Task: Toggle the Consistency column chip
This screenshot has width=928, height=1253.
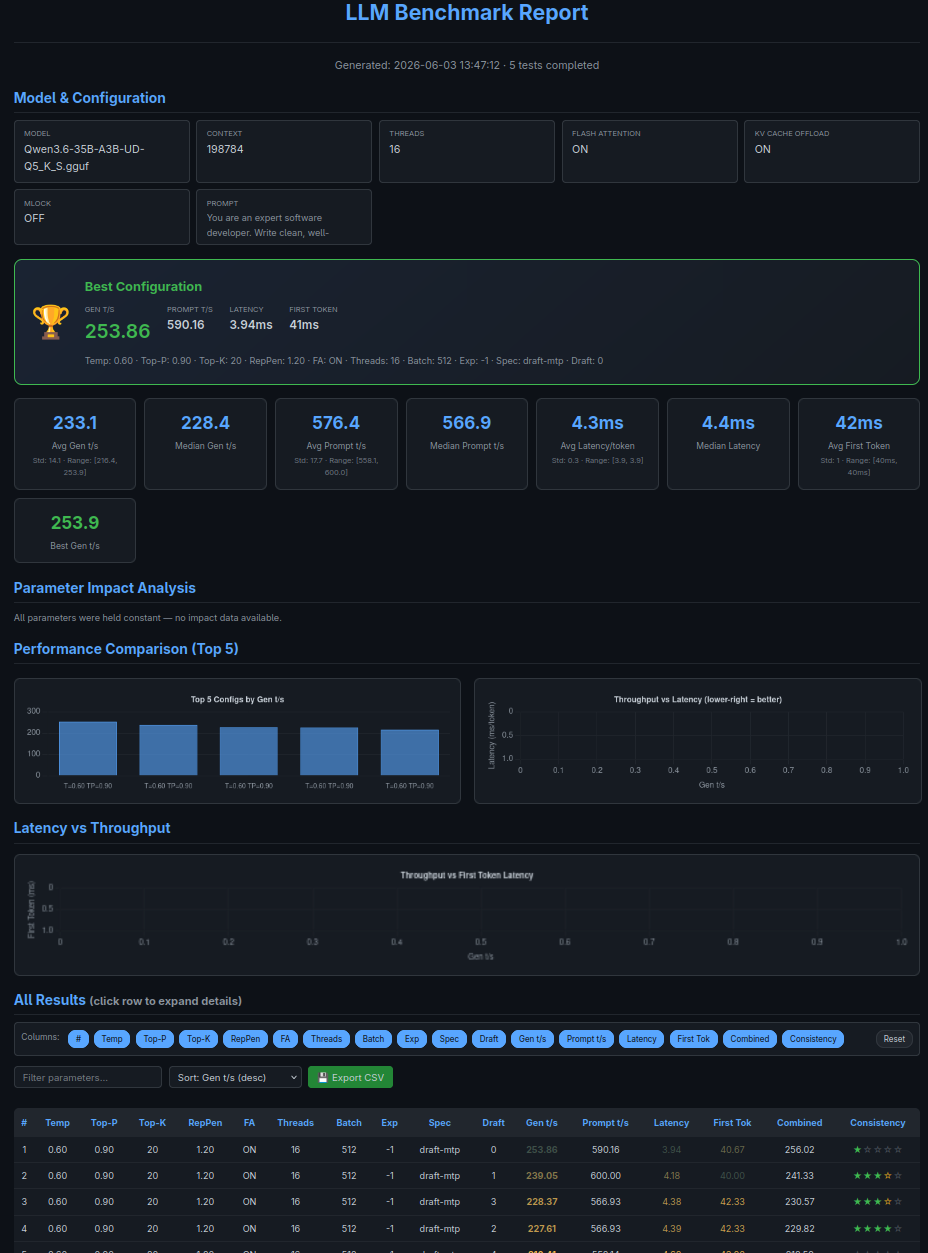Action: [x=813, y=1039]
